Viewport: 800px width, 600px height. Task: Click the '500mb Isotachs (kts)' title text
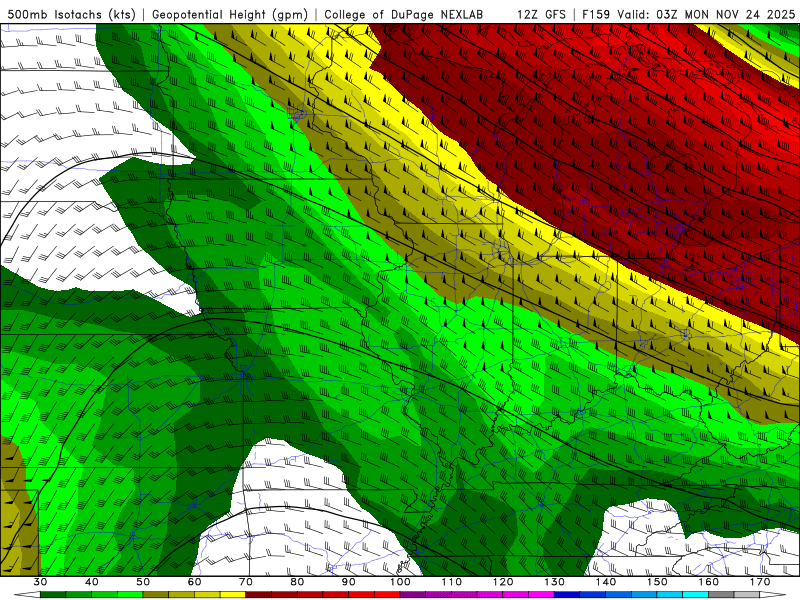click(72, 14)
